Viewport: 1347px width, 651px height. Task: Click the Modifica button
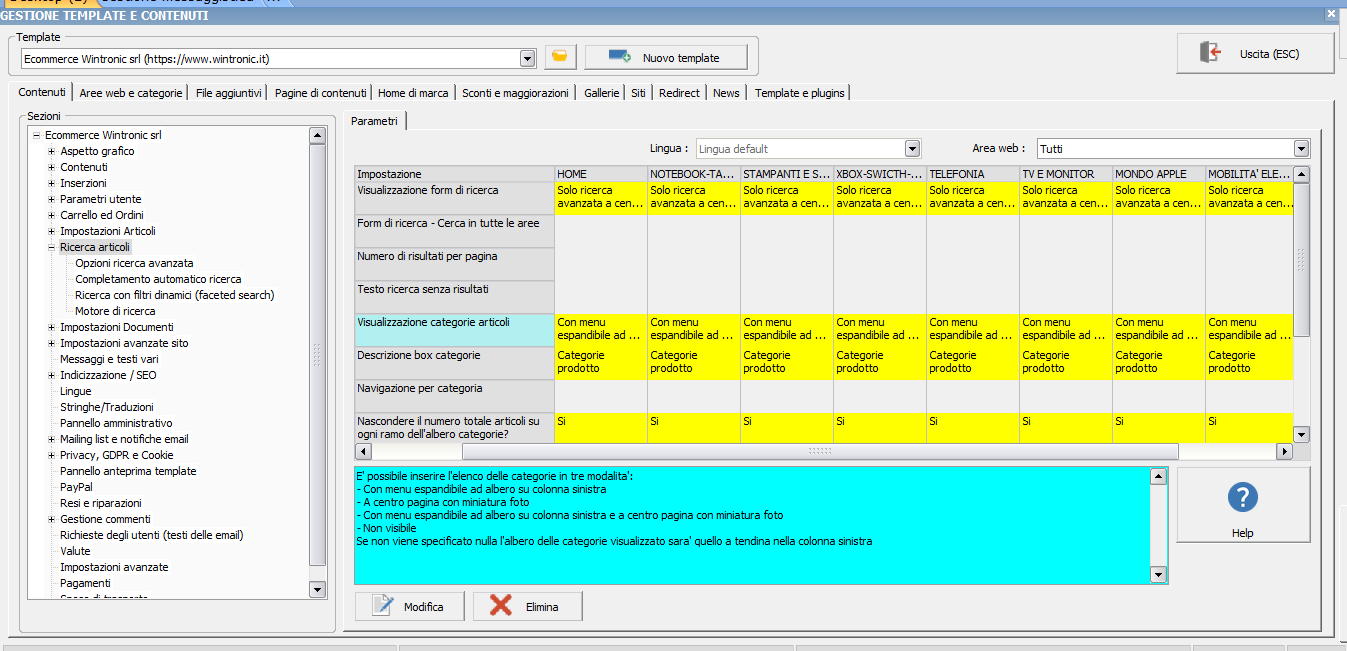click(410, 606)
